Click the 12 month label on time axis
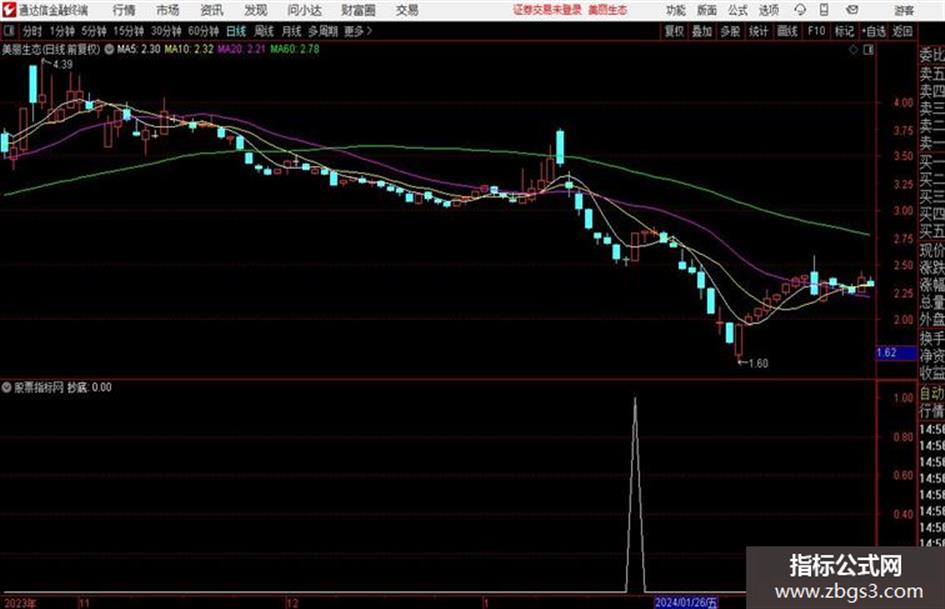This screenshot has height=609, width=945. tap(292, 603)
